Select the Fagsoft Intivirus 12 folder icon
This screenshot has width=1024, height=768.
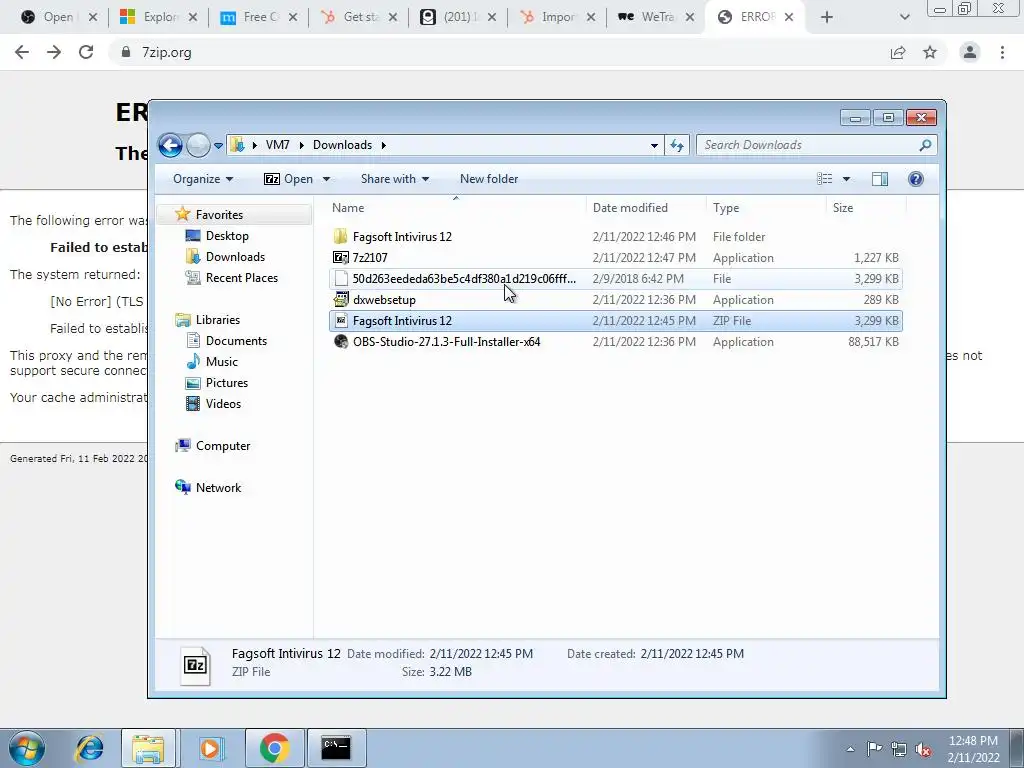tap(340, 236)
